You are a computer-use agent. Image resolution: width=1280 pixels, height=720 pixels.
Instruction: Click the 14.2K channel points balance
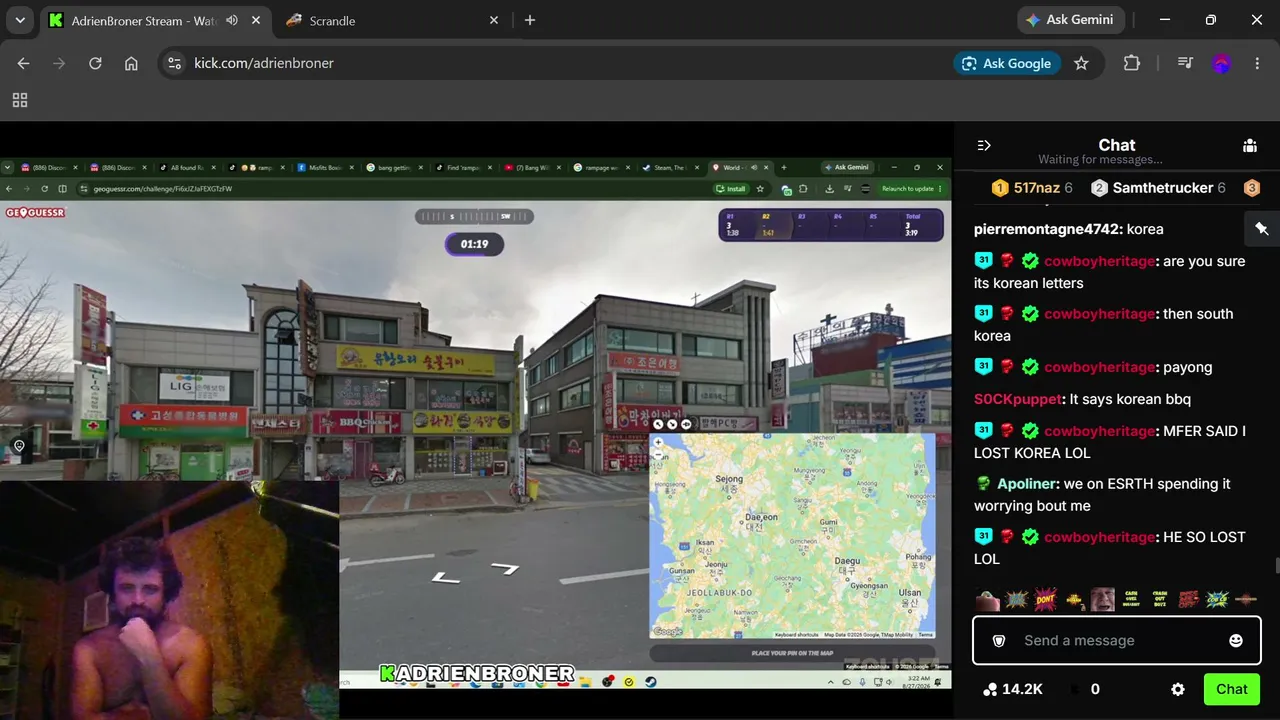[1013, 689]
